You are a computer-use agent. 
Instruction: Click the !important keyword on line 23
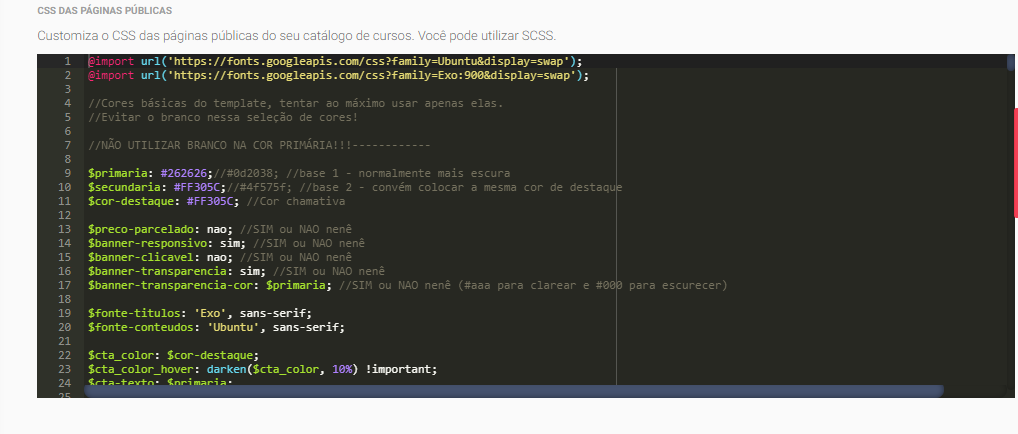pyautogui.click(x=398, y=369)
